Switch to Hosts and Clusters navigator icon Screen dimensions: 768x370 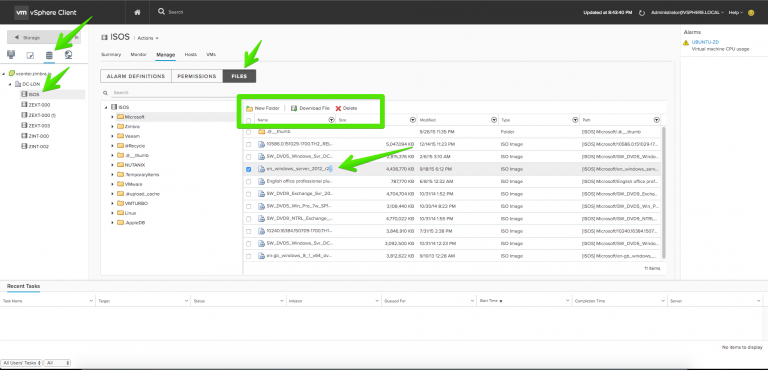click(x=11, y=54)
